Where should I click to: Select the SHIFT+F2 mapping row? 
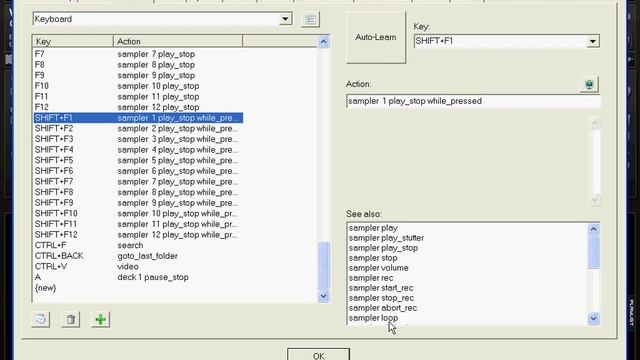tap(138, 129)
